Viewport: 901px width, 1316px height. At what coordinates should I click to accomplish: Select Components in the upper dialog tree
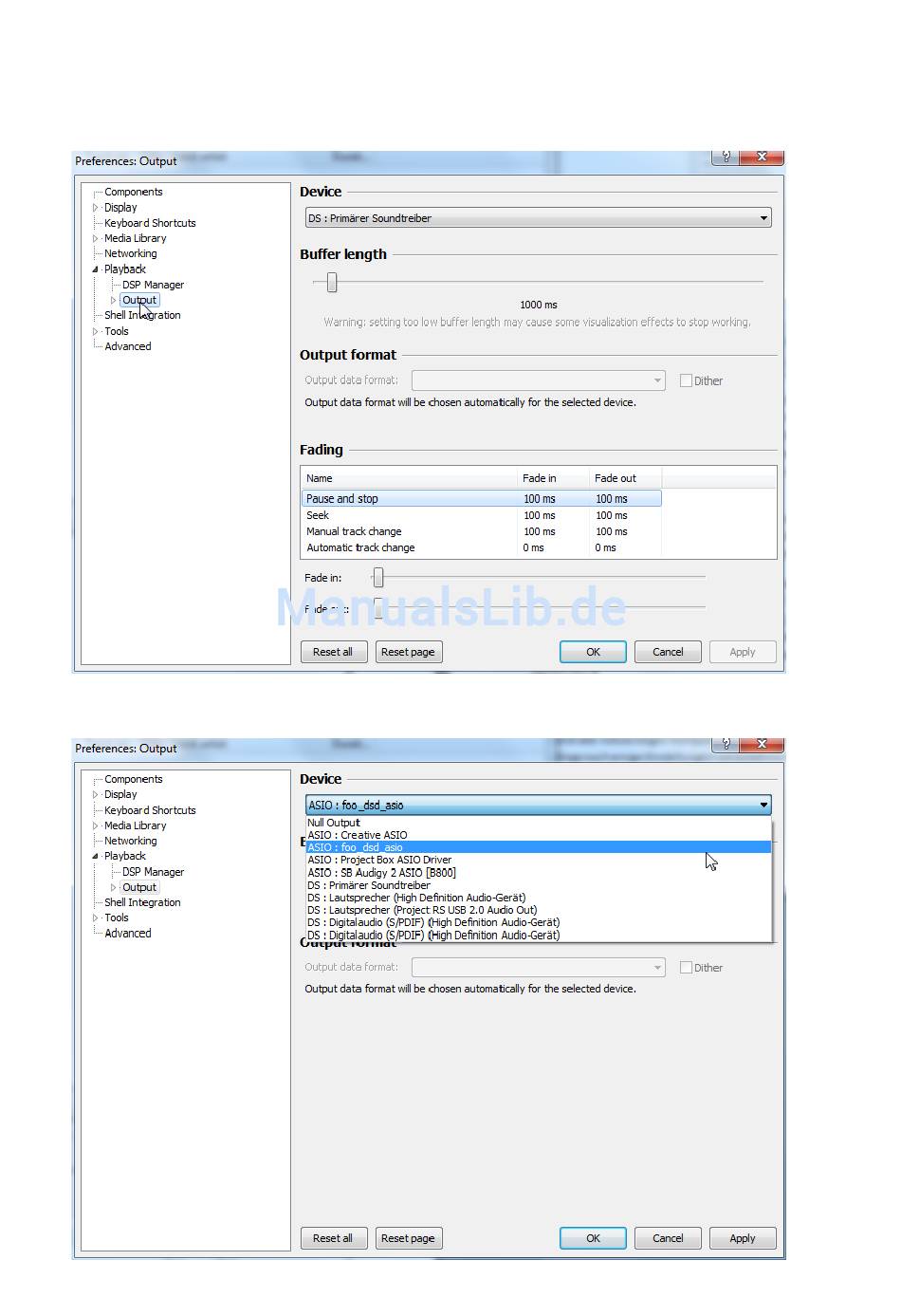click(134, 192)
